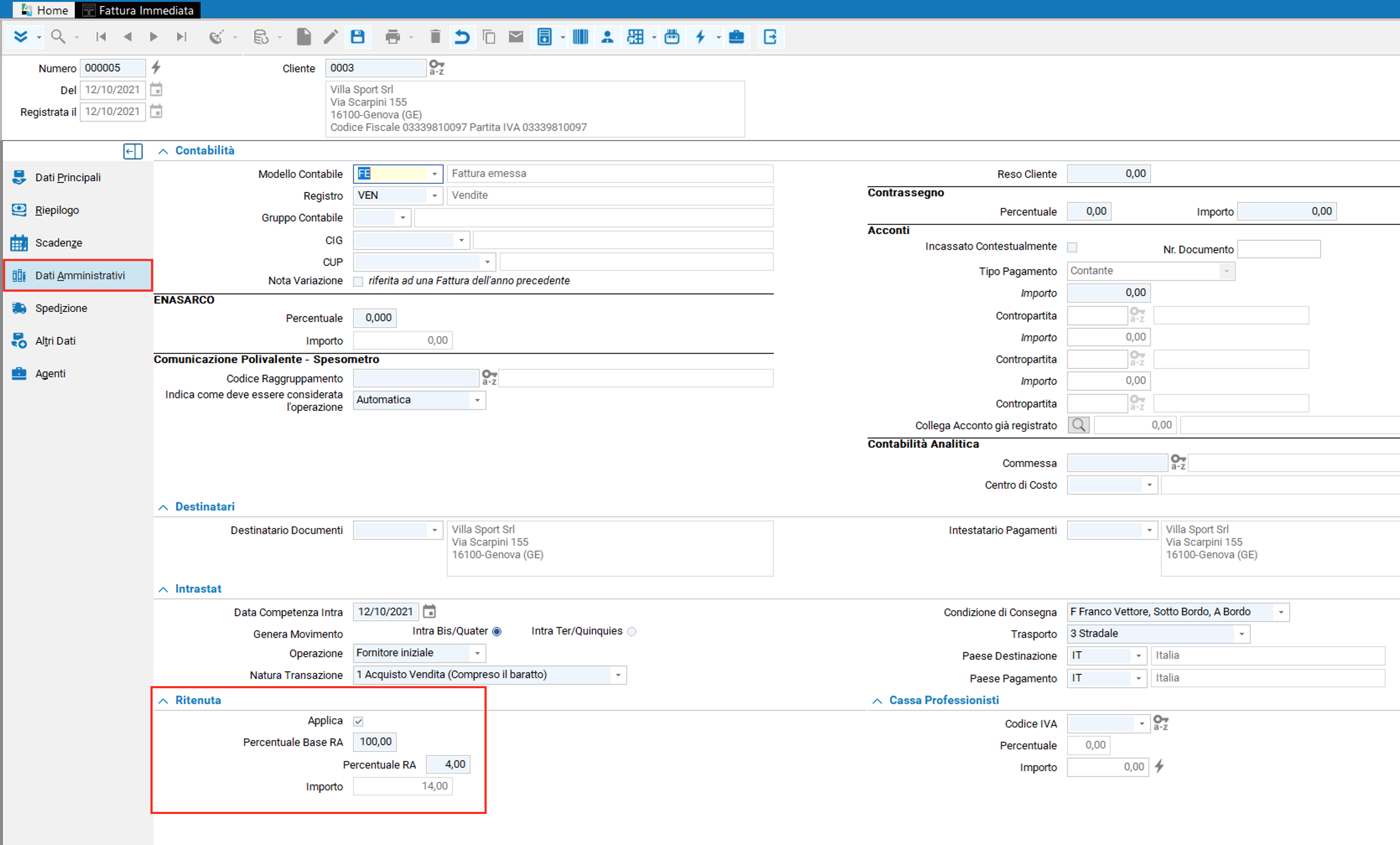Viewport: 1400px width, 845px height.
Task: Collapse the sidebar with arrow icon
Action: (x=132, y=151)
